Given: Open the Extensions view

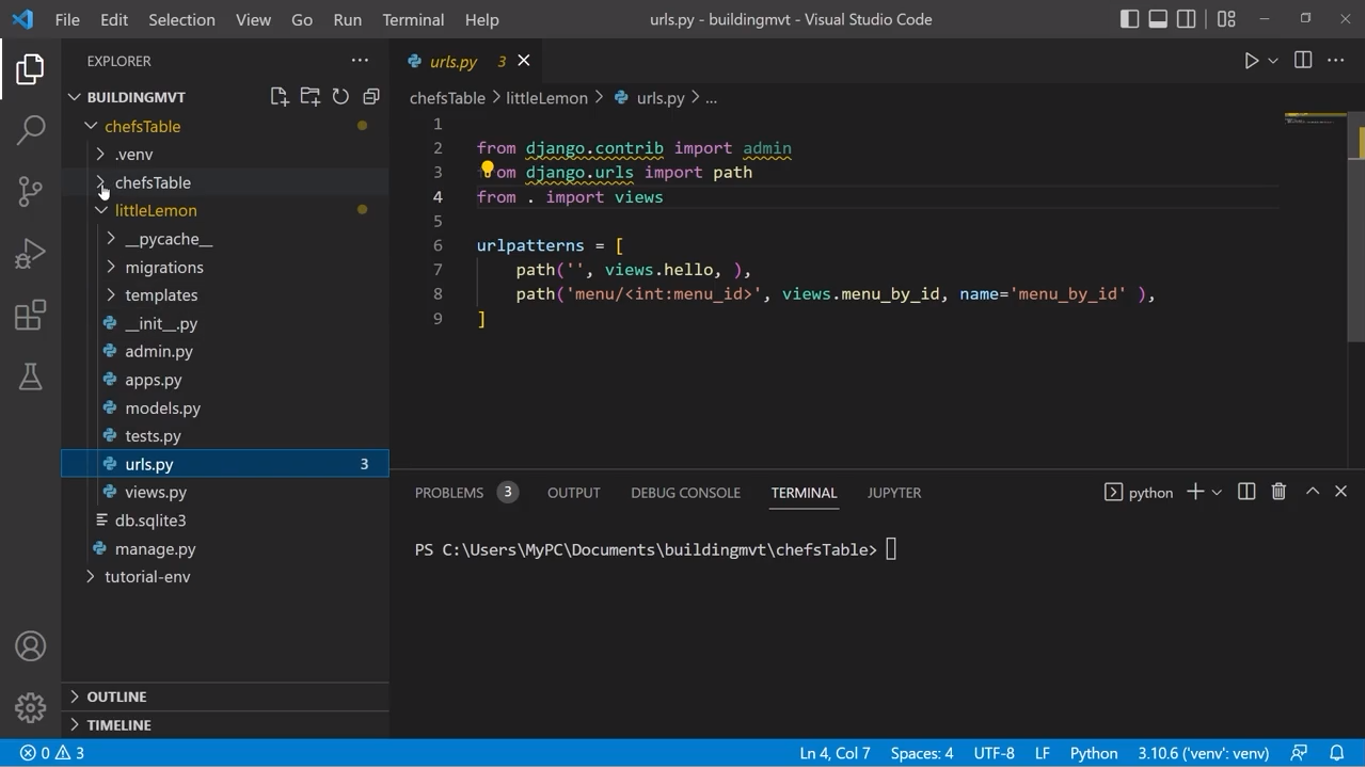Looking at the screenshot, I should coord(30,315).
